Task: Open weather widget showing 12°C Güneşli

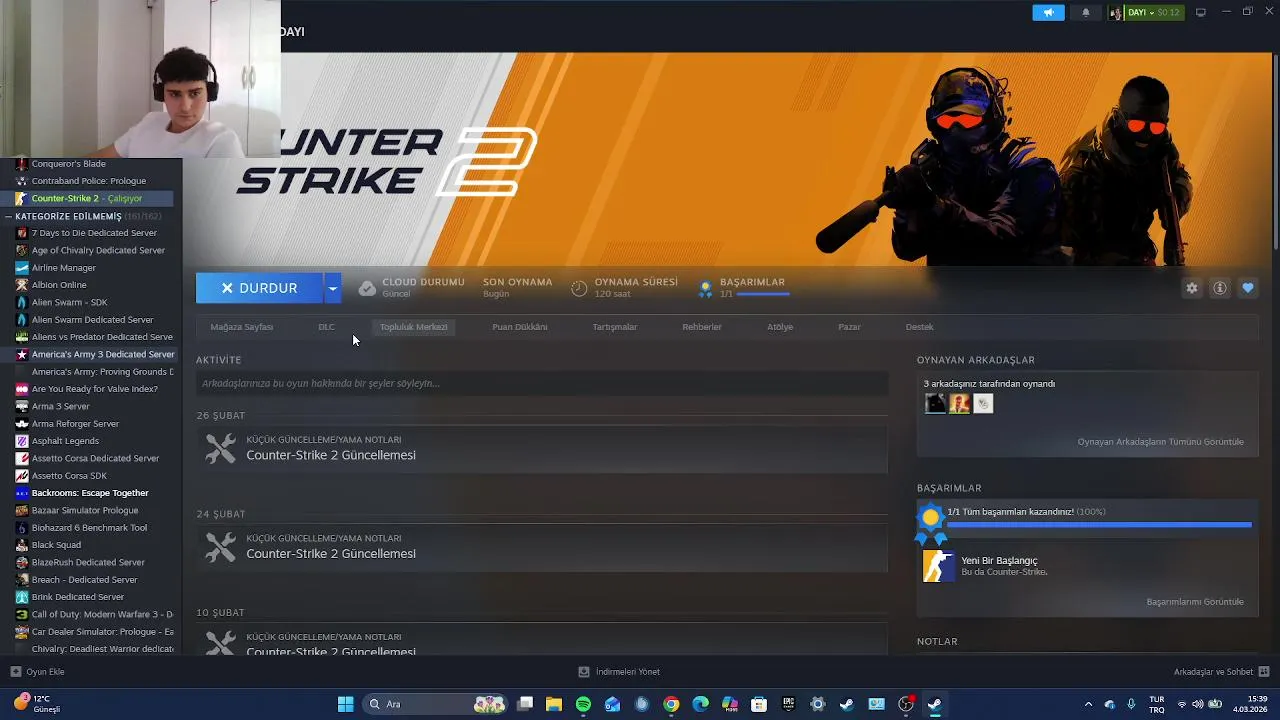Action: click(38, 704)
